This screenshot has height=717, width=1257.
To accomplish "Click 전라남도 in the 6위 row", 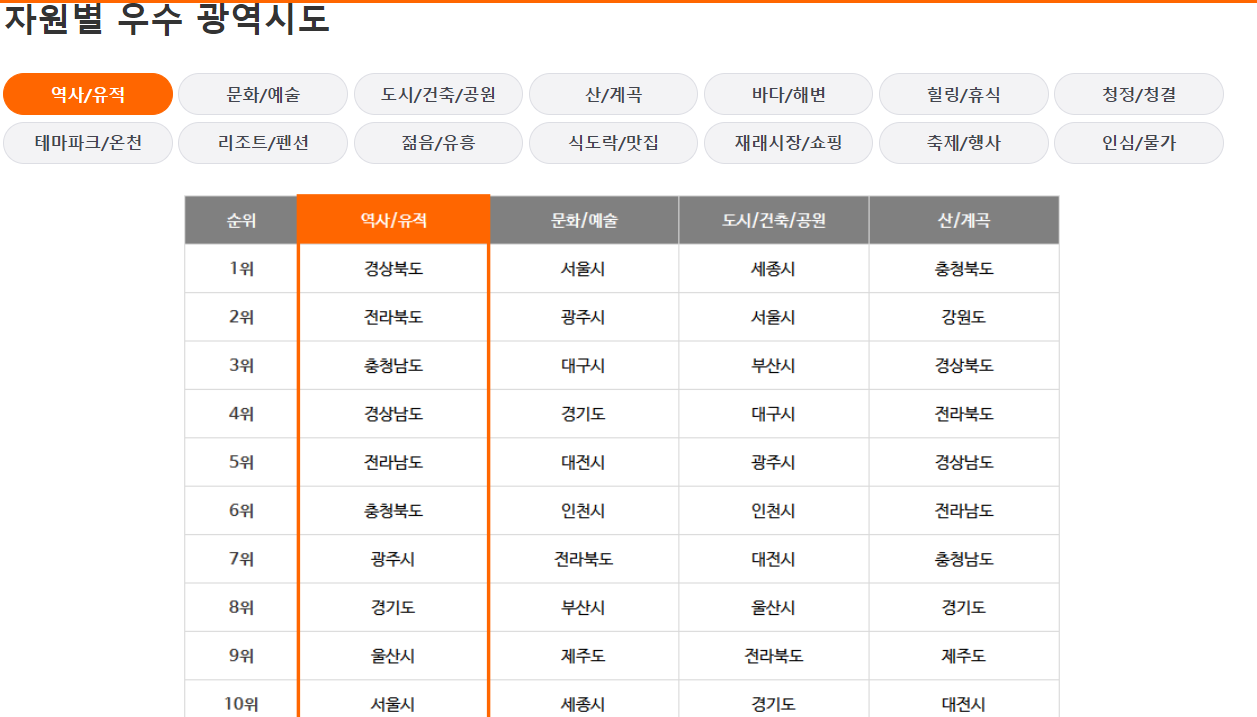I will point(964,511).
